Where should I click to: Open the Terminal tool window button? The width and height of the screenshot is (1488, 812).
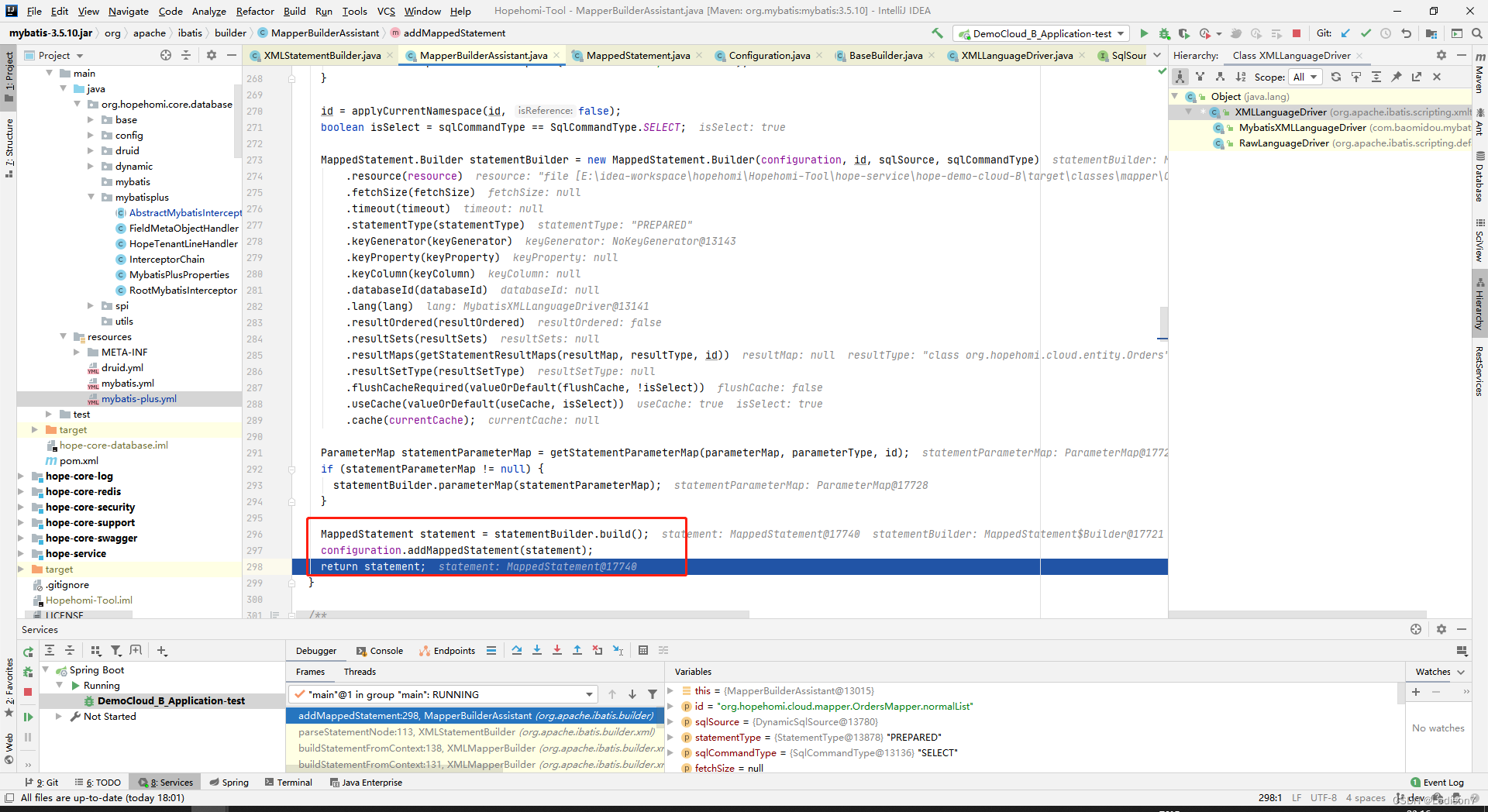[x=288, y=783]
